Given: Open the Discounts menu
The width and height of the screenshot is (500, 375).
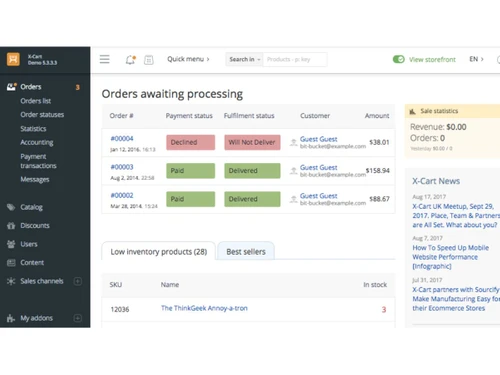Looking at the screenshot, I should [x=35, y=226].
